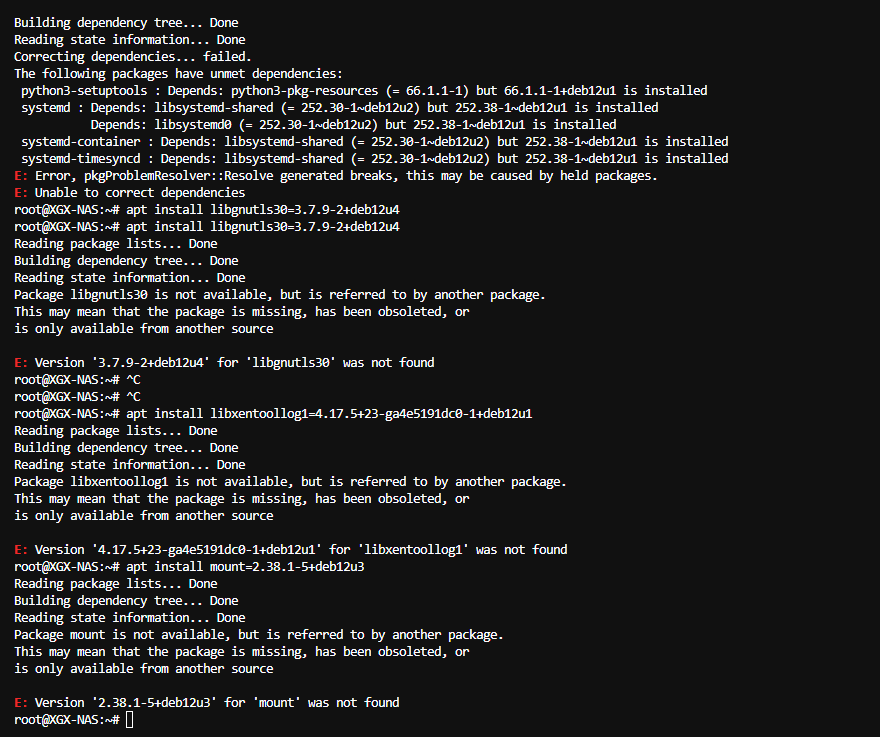The width and height of the screenshot is (880, 737).
Task: Click the libsystemd0 Depends line
Action: point(354,125)
